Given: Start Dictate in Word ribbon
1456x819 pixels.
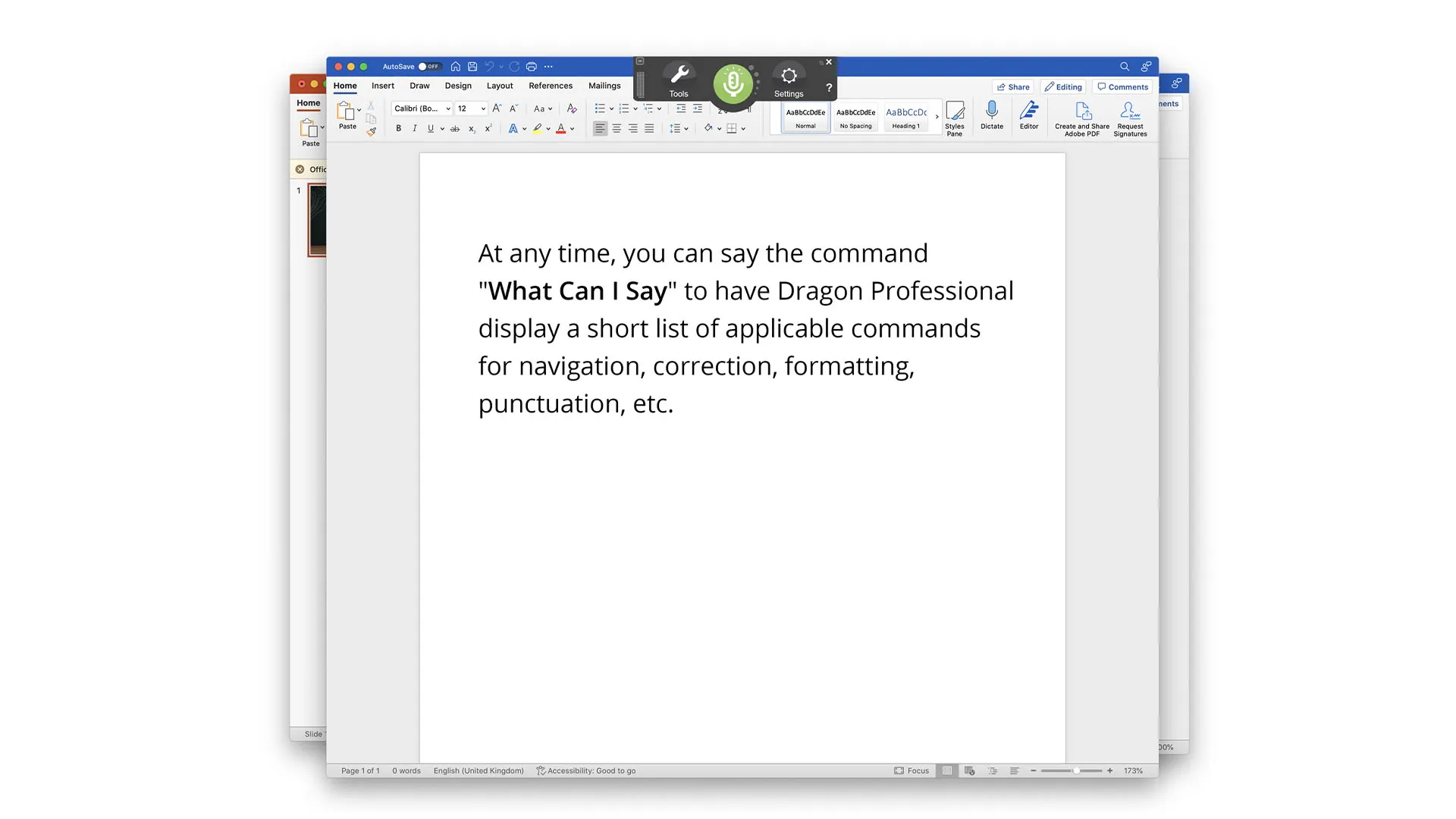Looking at the screenshot, I should coord(992,116).
